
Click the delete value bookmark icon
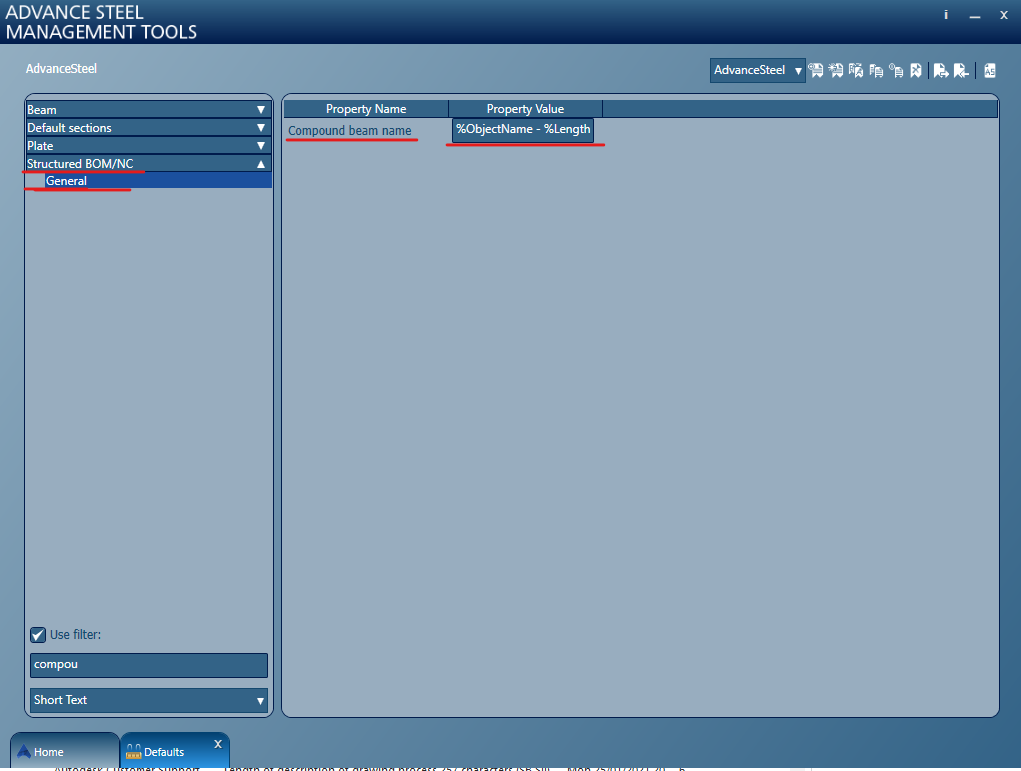coord(917,70)
